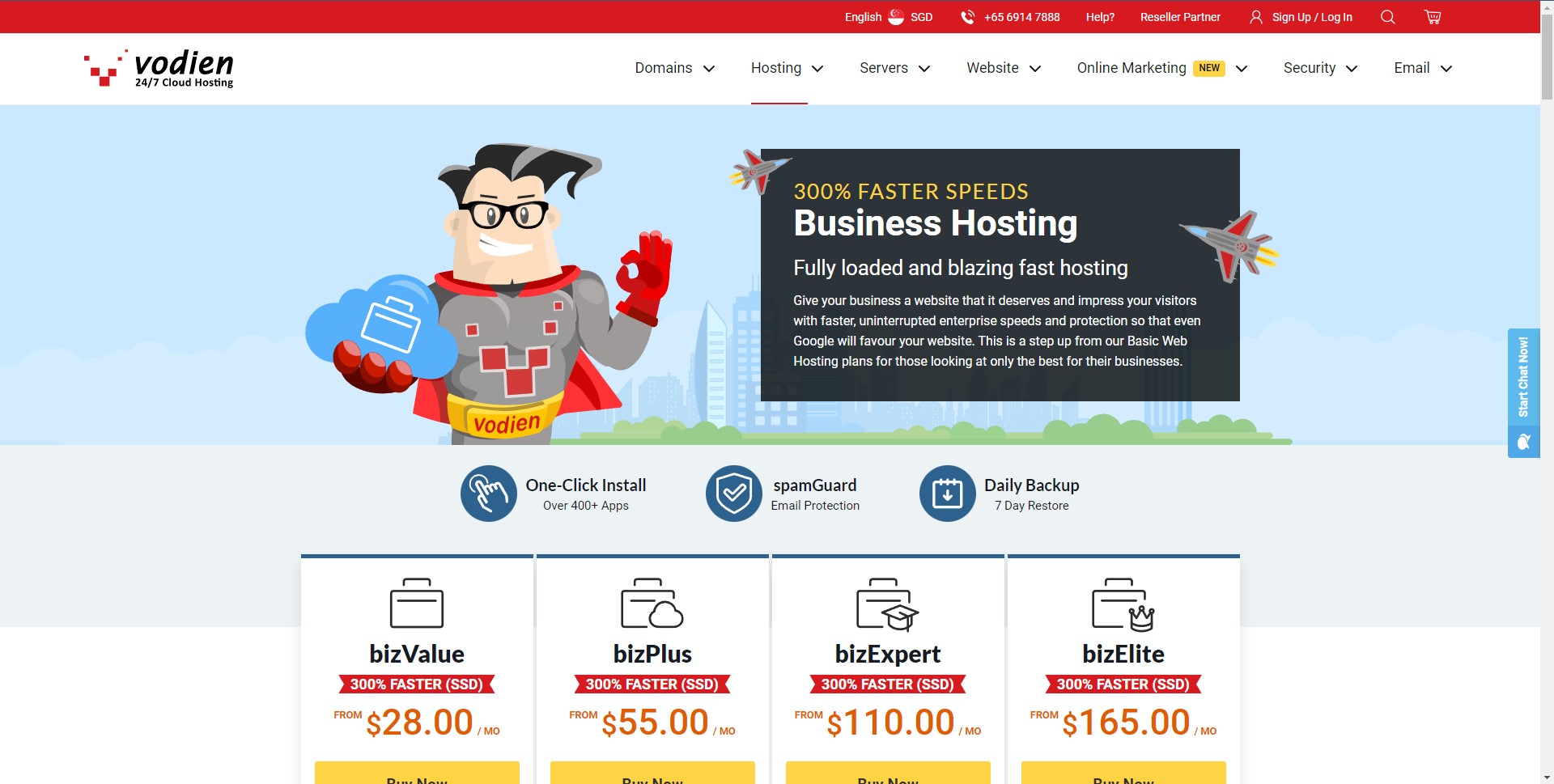Click the bizValue briefcase icon

(x=417, y=603)
